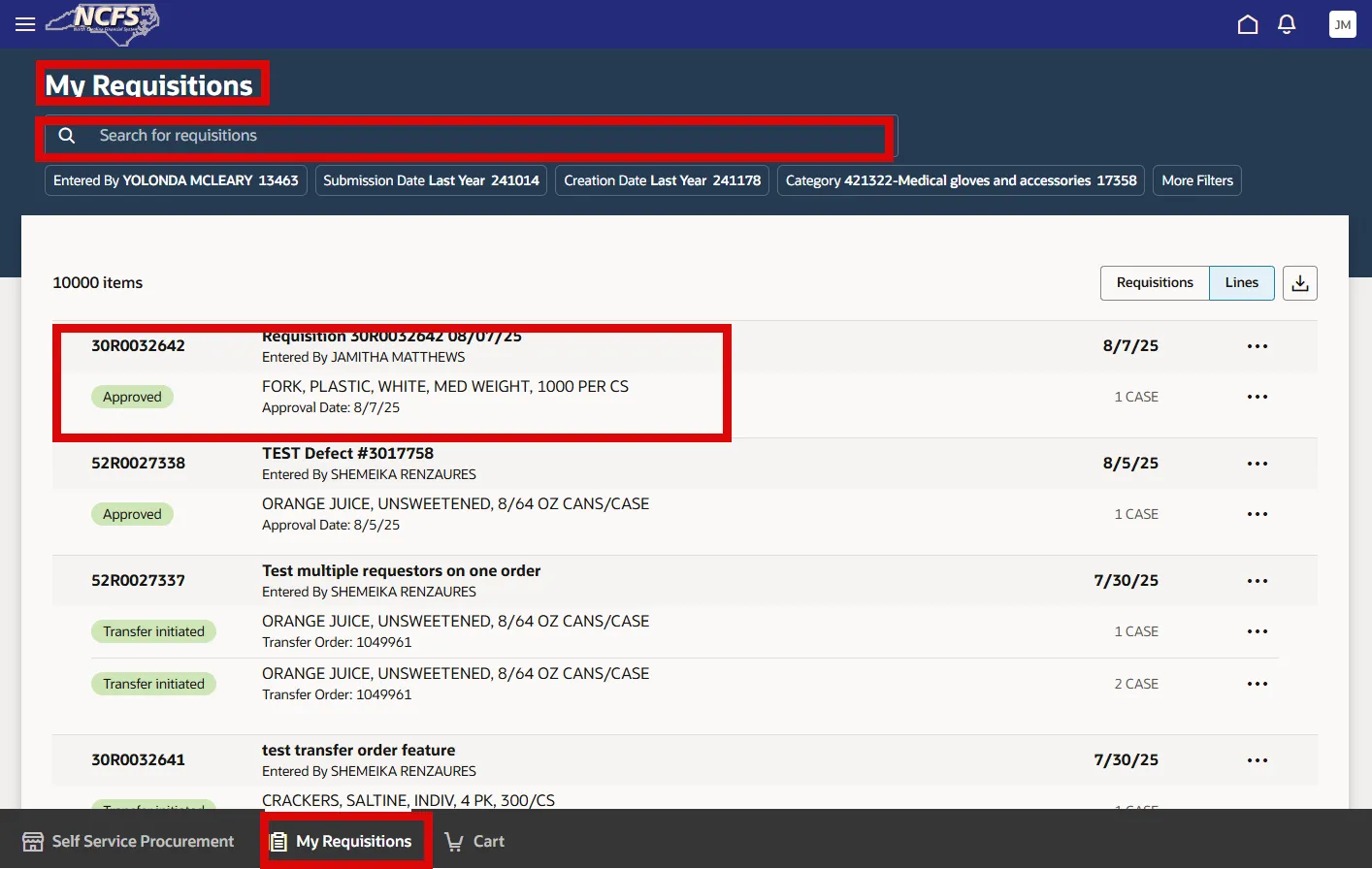The height and width of the screenshot is (869, 1372).
Task: Open the hamburger navigation menu
Action: tap(25, 24)
